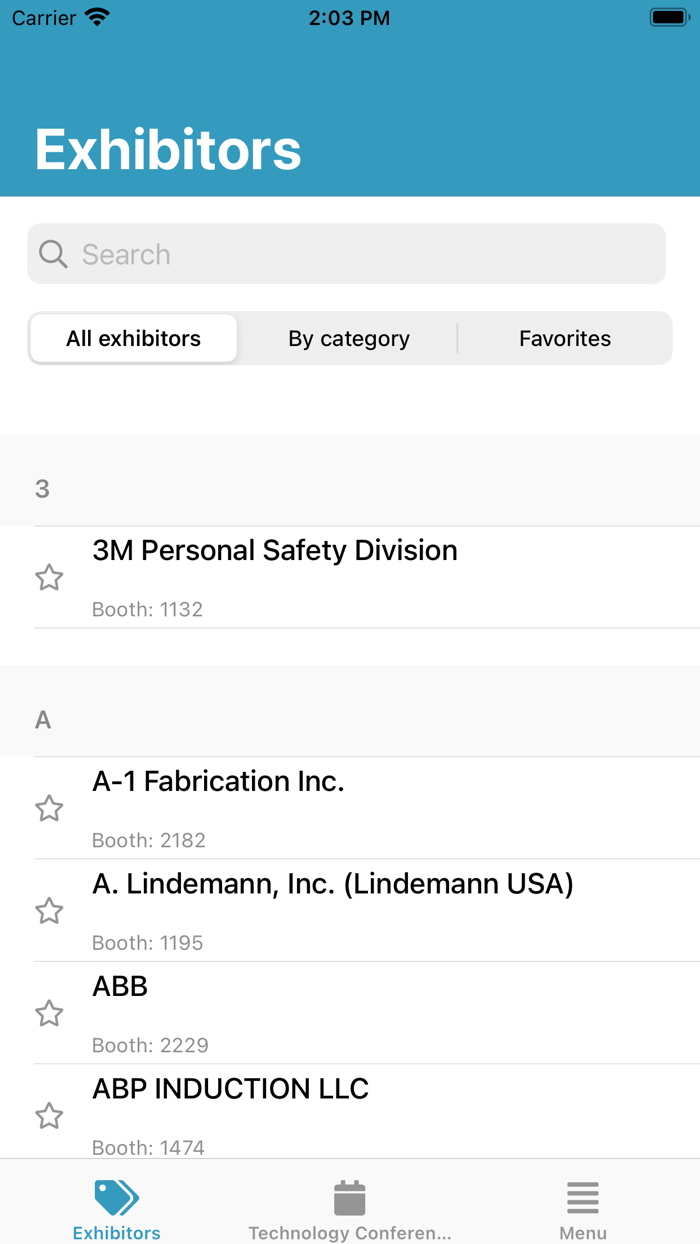This screenshot has height=1244, width=700.
Task: View A. Lindemann, Inc. (Lindemann USA) listing
Action: tap(333, 885)
